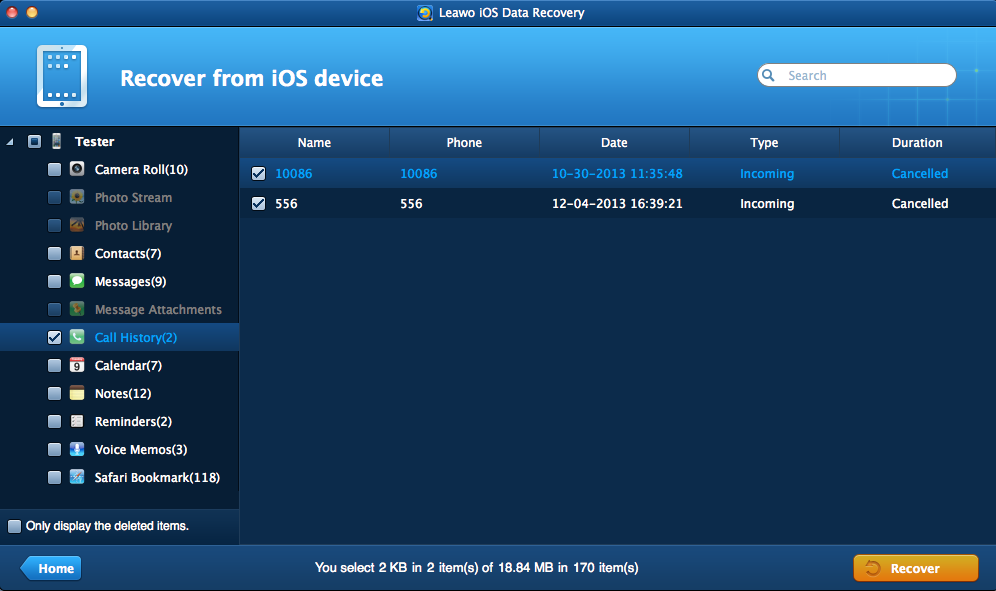
Task: Click the large iPad device icon in header
Action: click(x=62, y=76)
